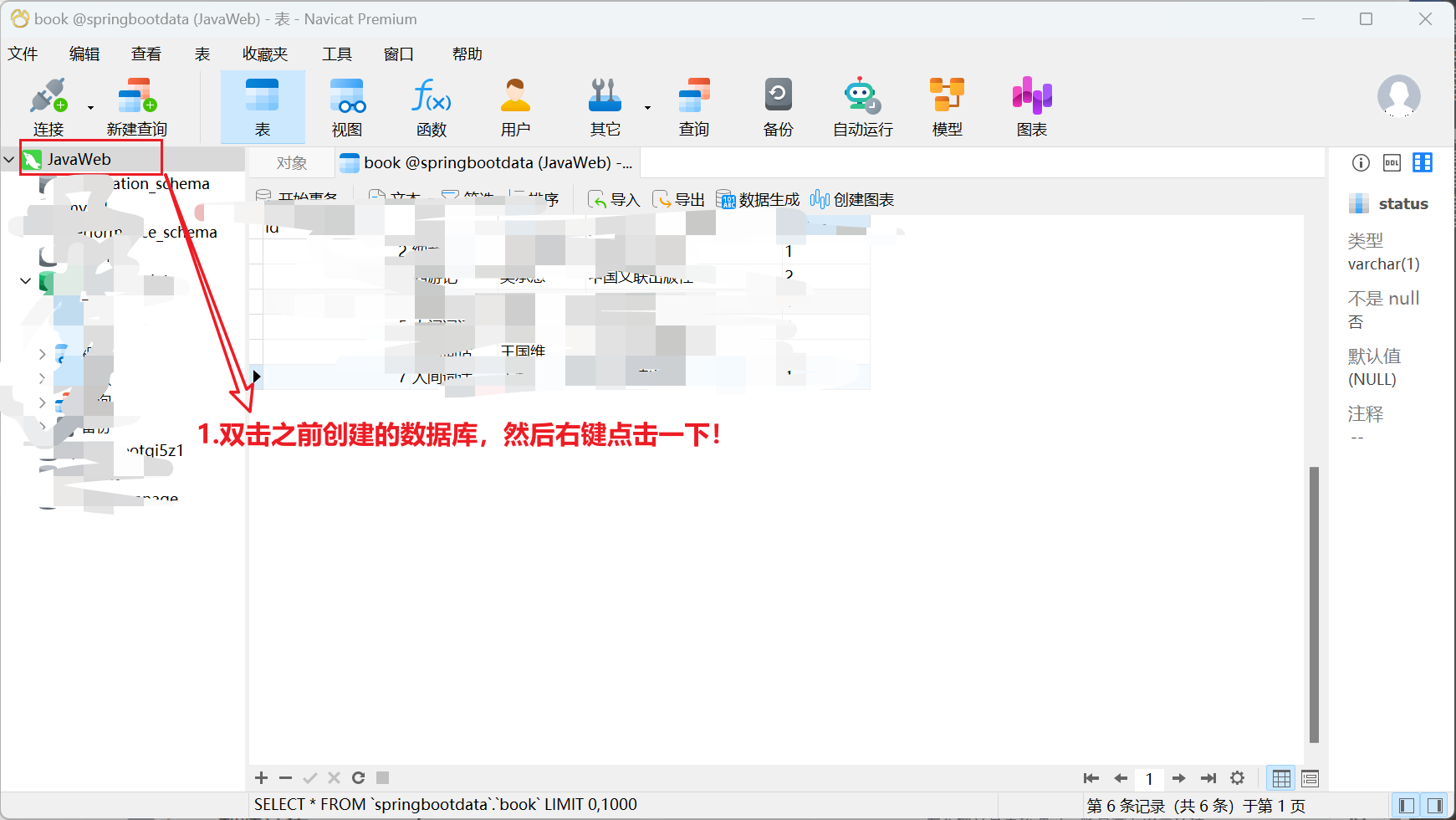Select the book @springbootdata tab
The width and height of the screenshot is (1456, 820).
(x=487, y=163)
